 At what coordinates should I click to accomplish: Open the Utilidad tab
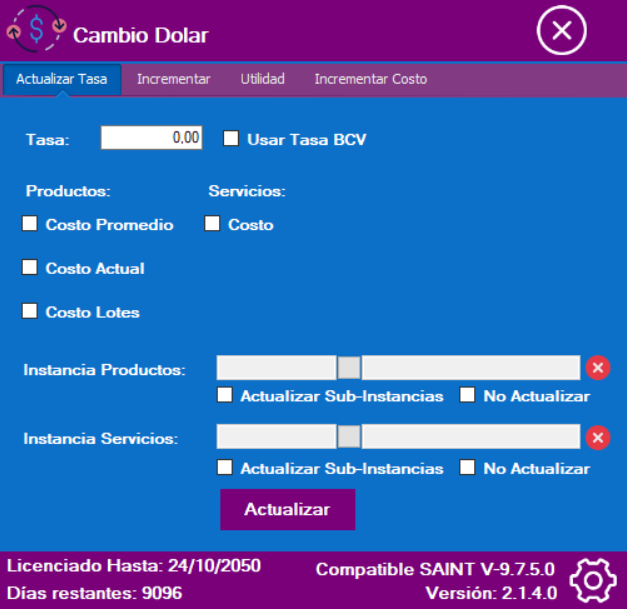[x=262, y=79]
